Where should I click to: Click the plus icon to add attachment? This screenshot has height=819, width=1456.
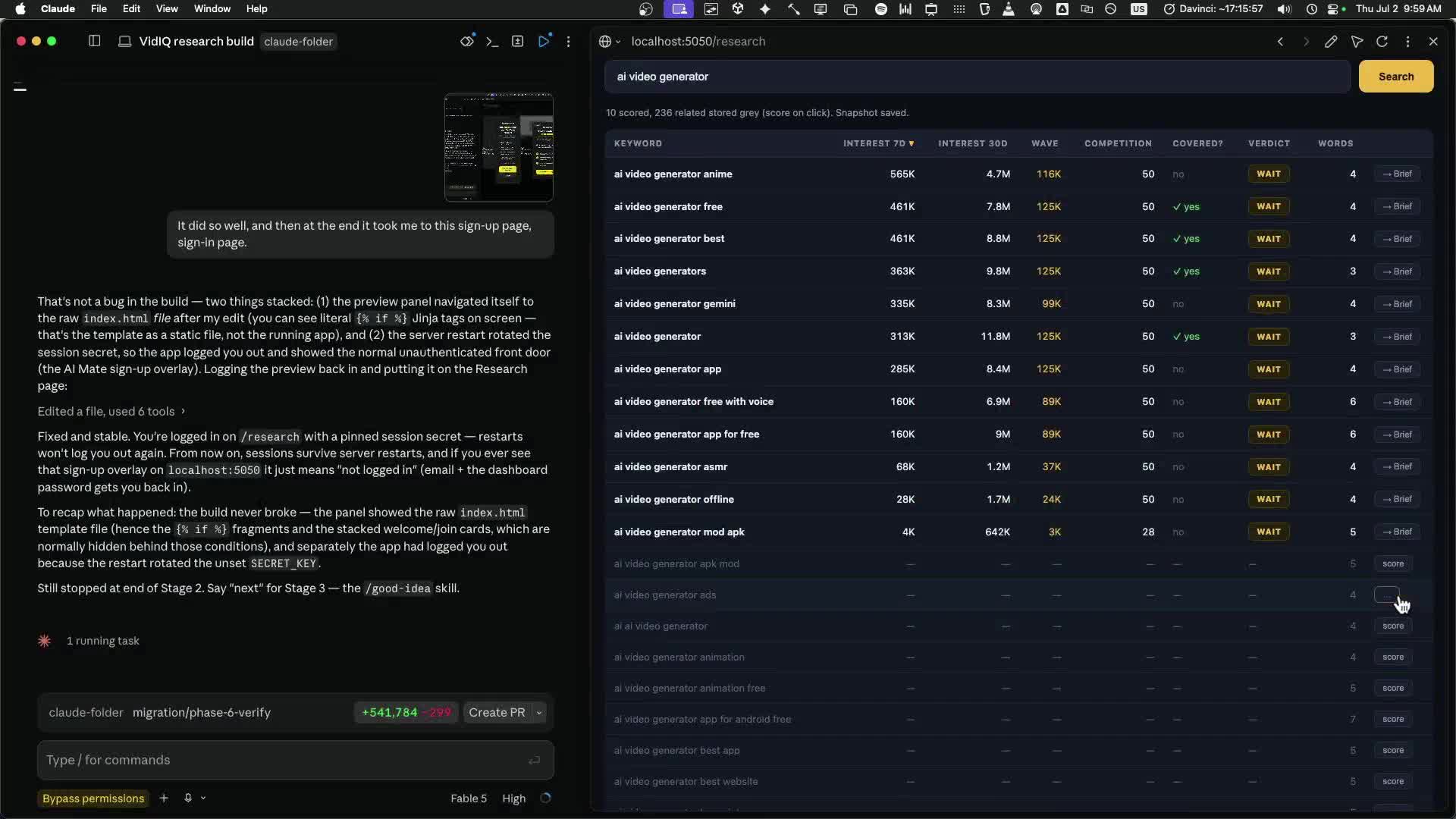tap(164, 798)
